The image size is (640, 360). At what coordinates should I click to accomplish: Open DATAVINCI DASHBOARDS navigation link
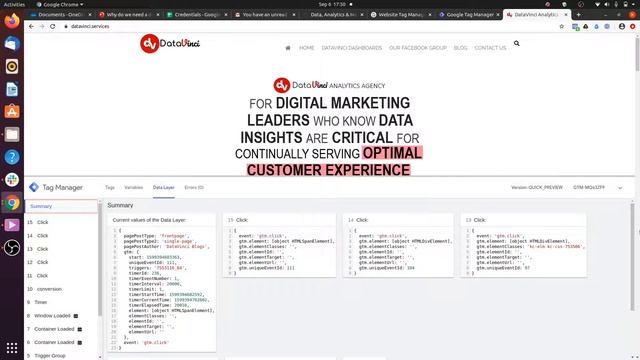351,48
